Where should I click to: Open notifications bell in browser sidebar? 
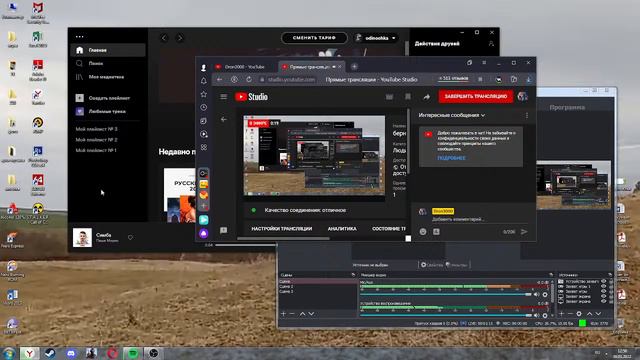click(x=204, y=81)
